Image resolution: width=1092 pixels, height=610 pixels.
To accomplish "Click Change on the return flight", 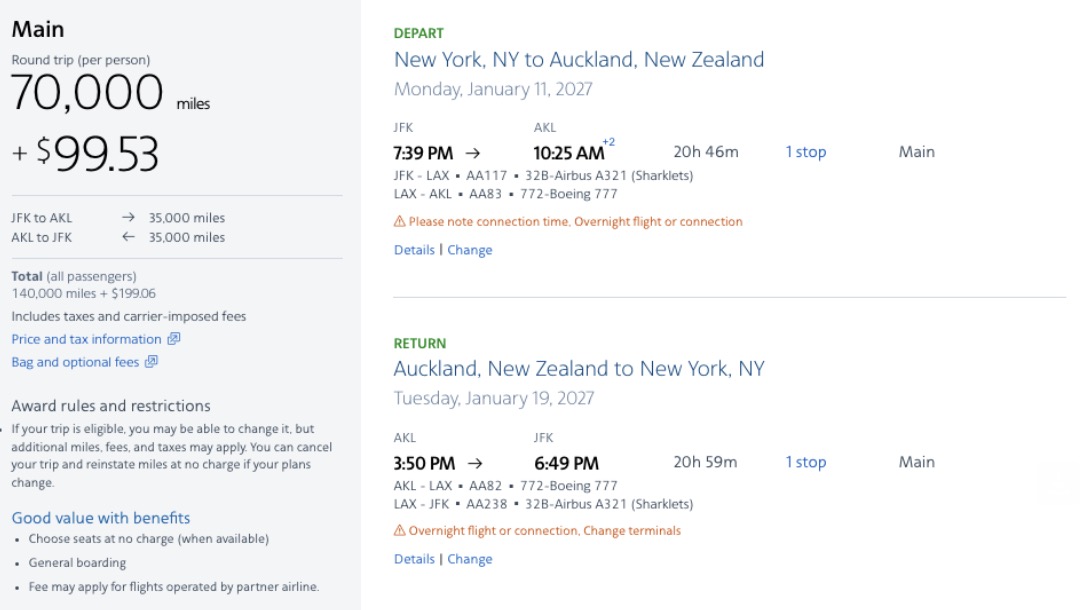I will 470,558.
